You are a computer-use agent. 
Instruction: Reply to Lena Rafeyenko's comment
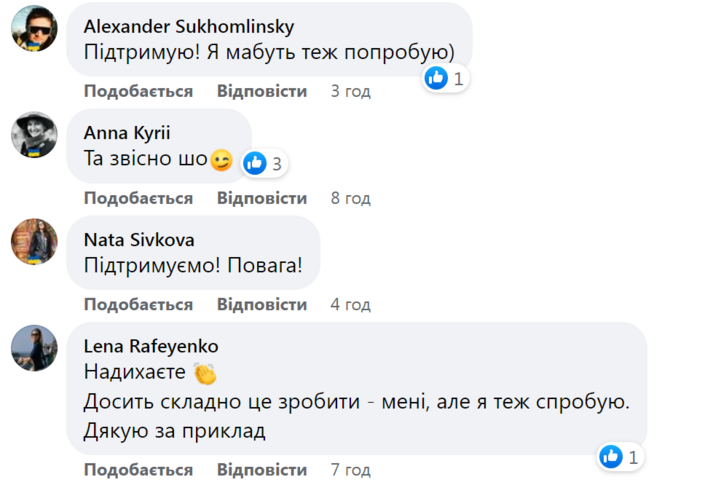pyautogui.click(x=262, y=470)
